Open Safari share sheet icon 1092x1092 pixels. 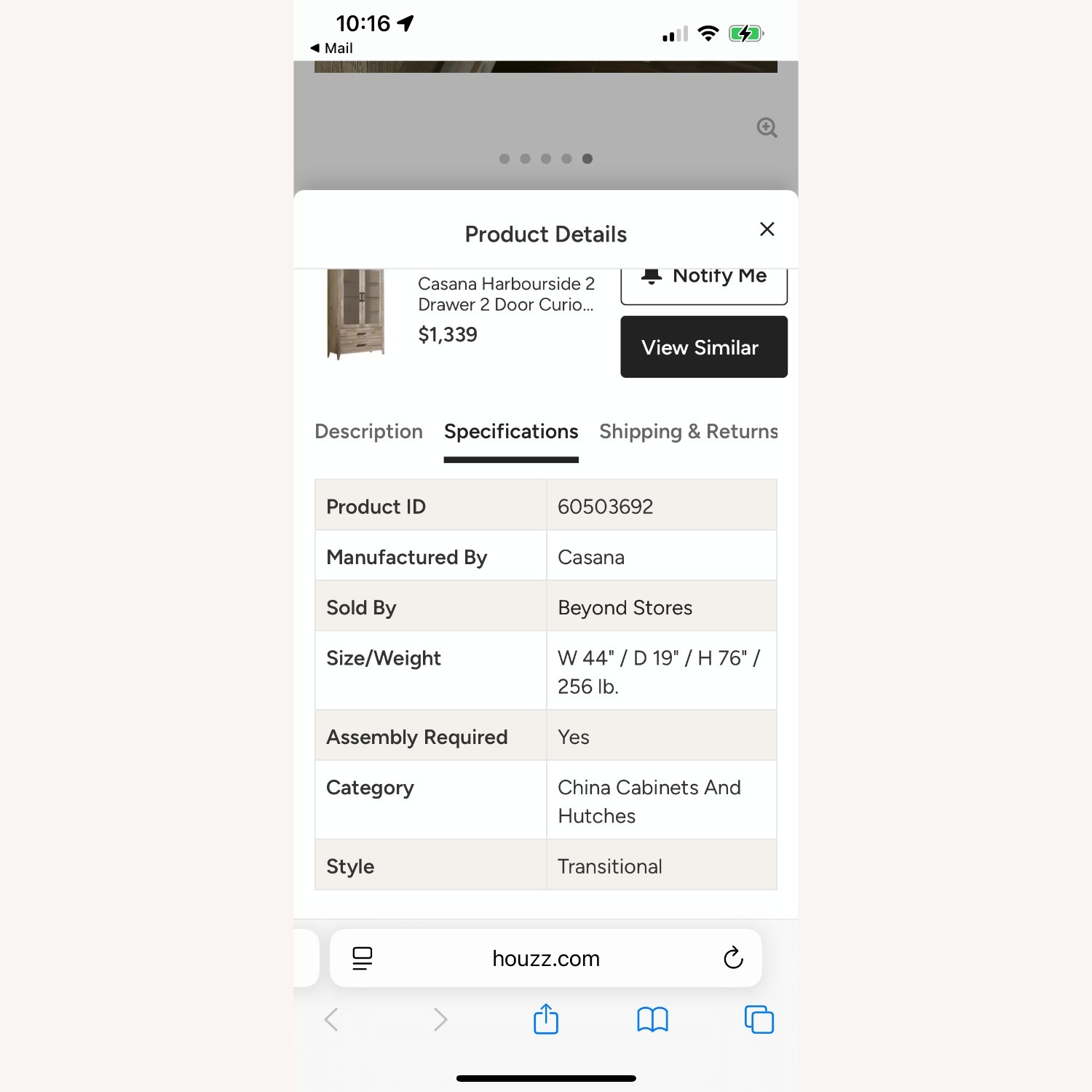546,1018
